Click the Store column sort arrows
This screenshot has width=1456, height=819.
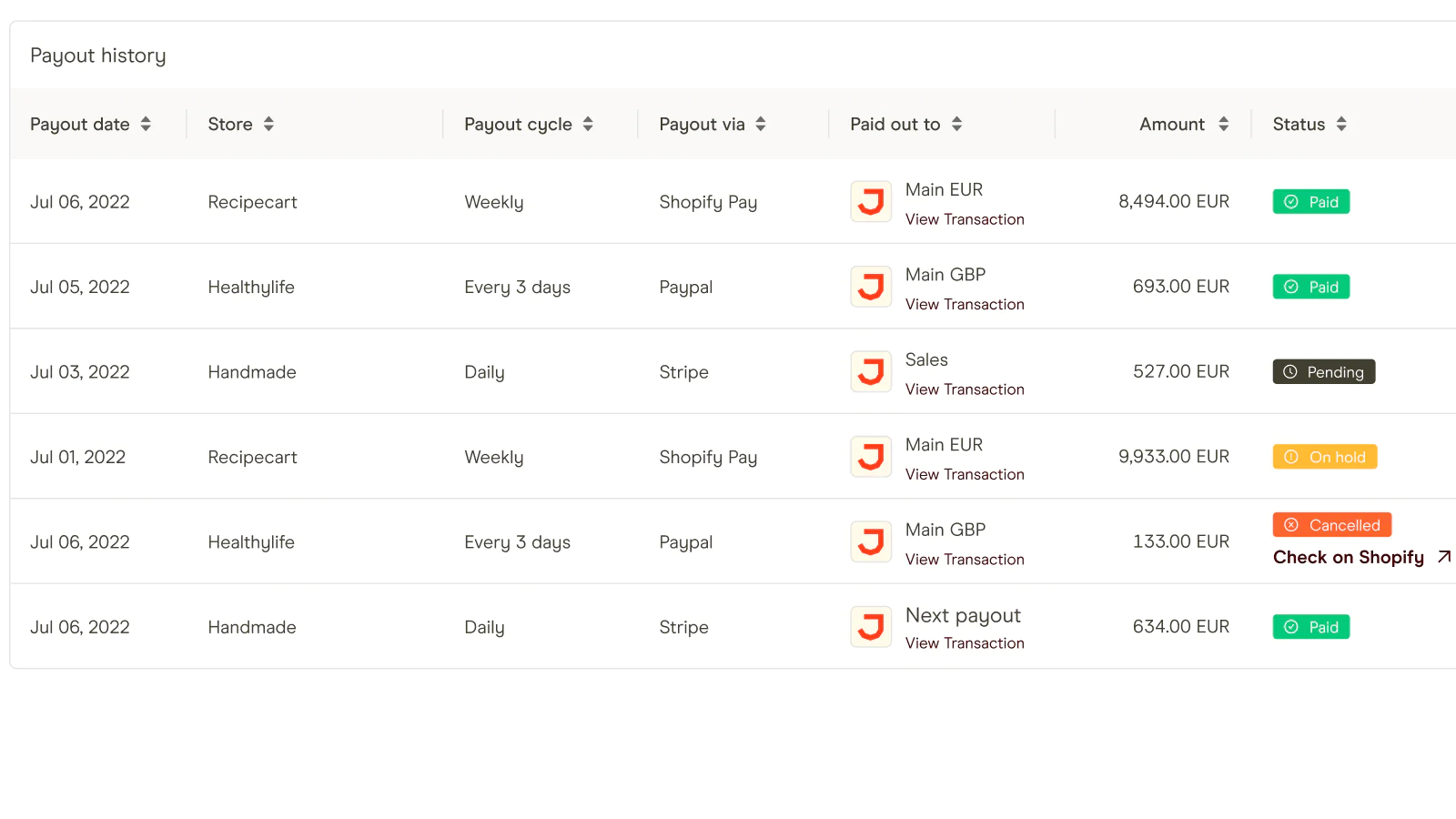(x=268, y=125)
